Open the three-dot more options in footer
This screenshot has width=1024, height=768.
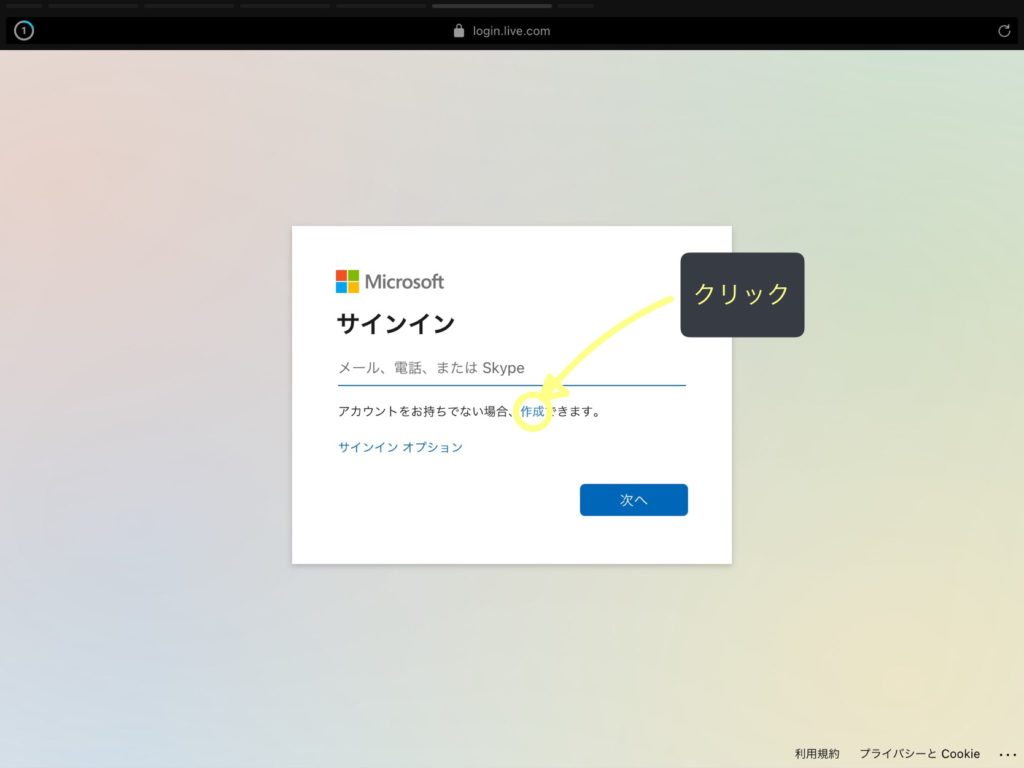pyautogui.click(x=1007, y=754)
